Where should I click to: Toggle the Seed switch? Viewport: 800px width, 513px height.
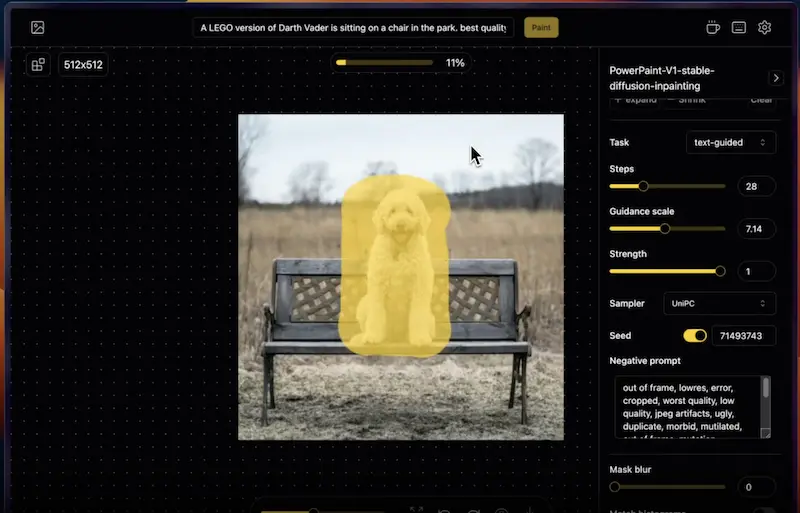coord(695,335)
